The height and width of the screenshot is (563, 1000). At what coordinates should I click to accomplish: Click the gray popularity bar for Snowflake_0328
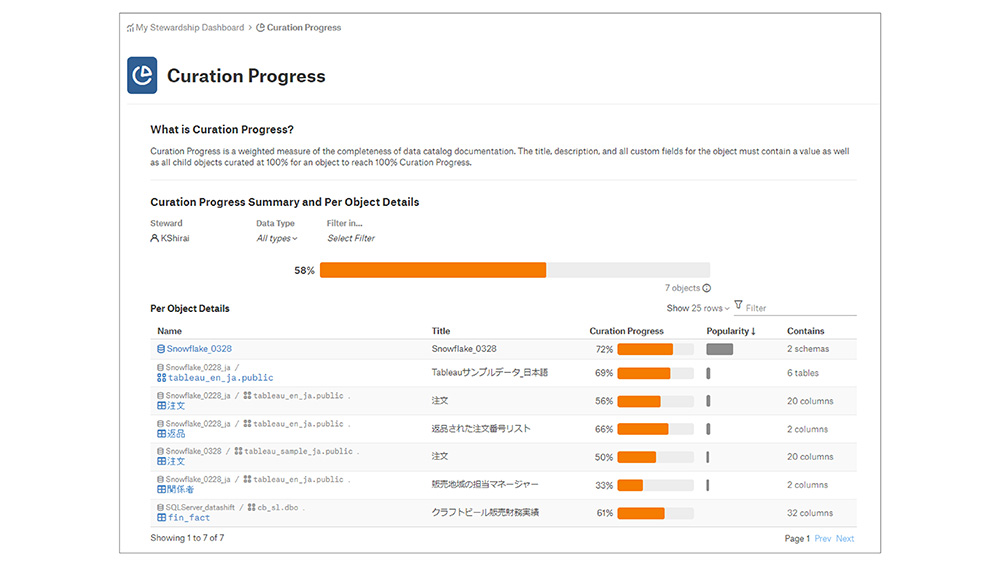[719, 349]
